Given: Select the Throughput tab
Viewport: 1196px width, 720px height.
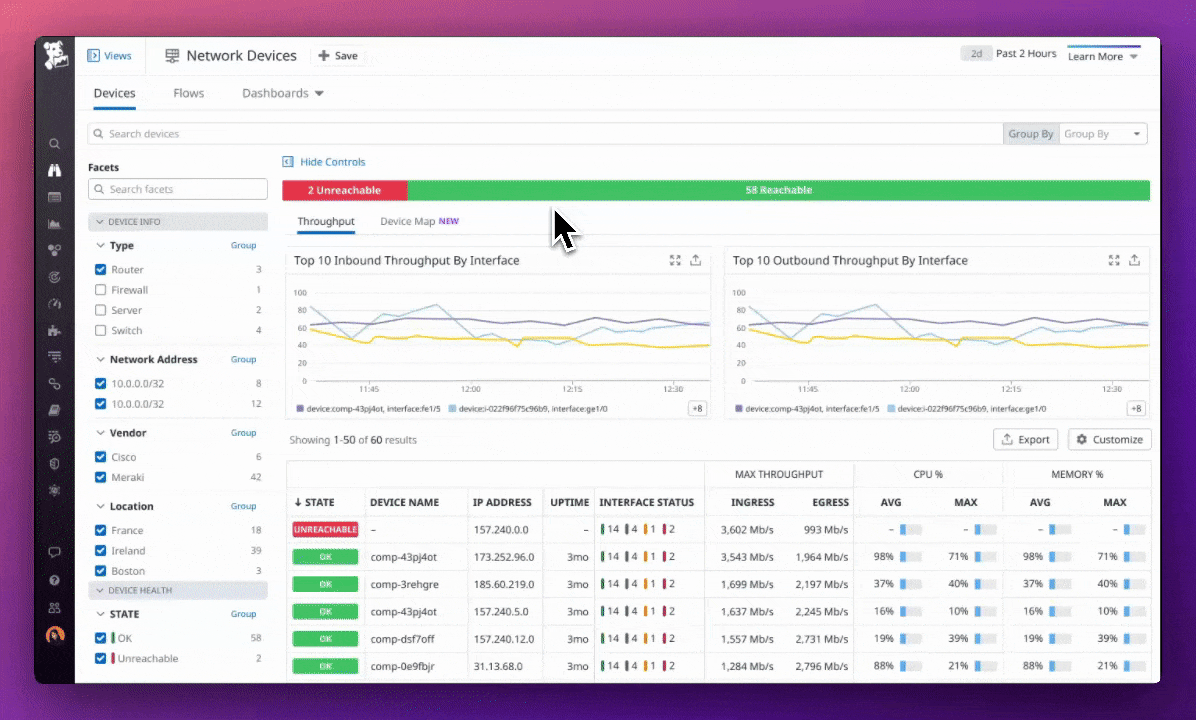Looking at the screenshot, I should pos(326,221).
